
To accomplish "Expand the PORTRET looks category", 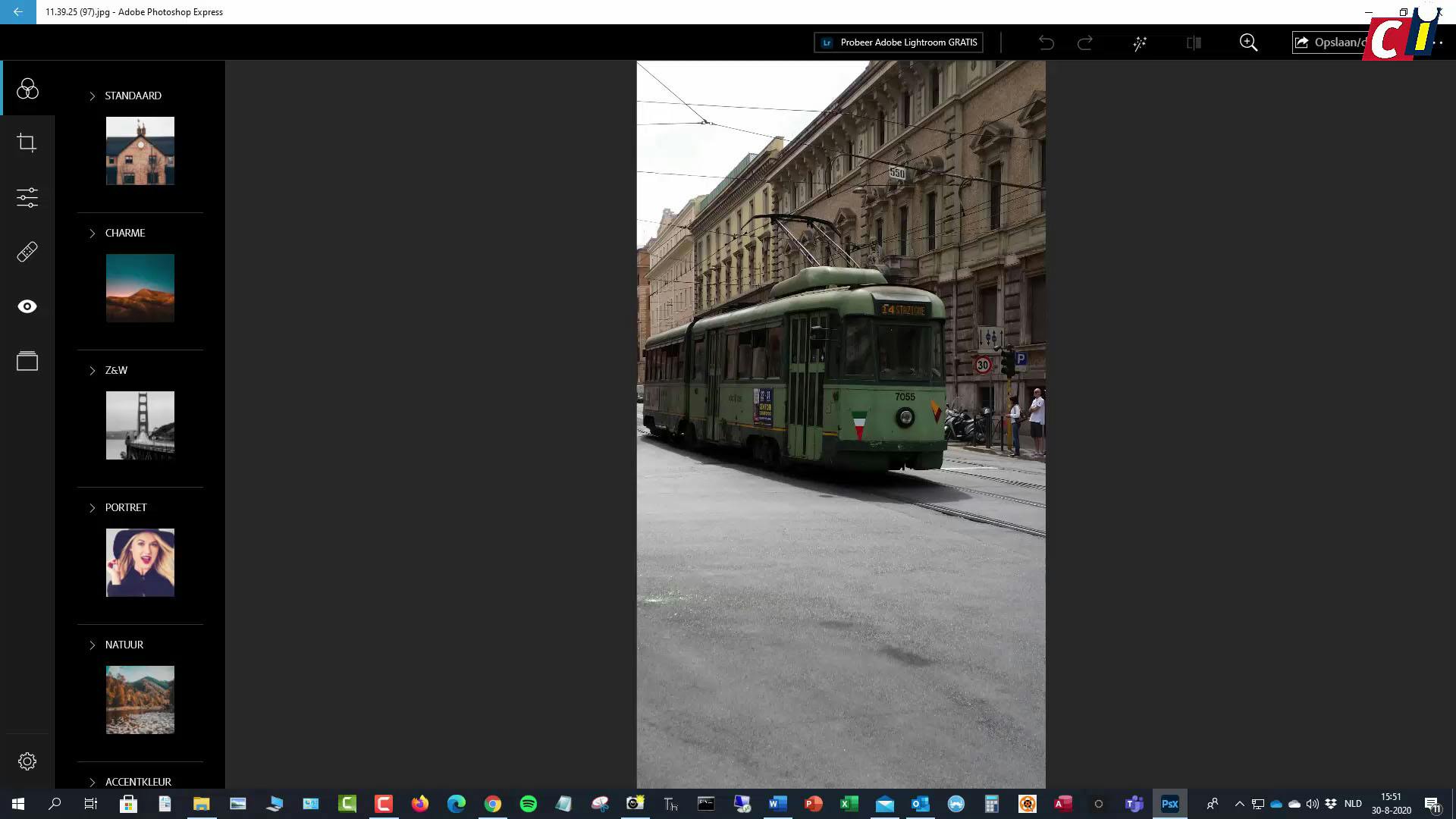I will pyautogui.click(x=92, y=508).
